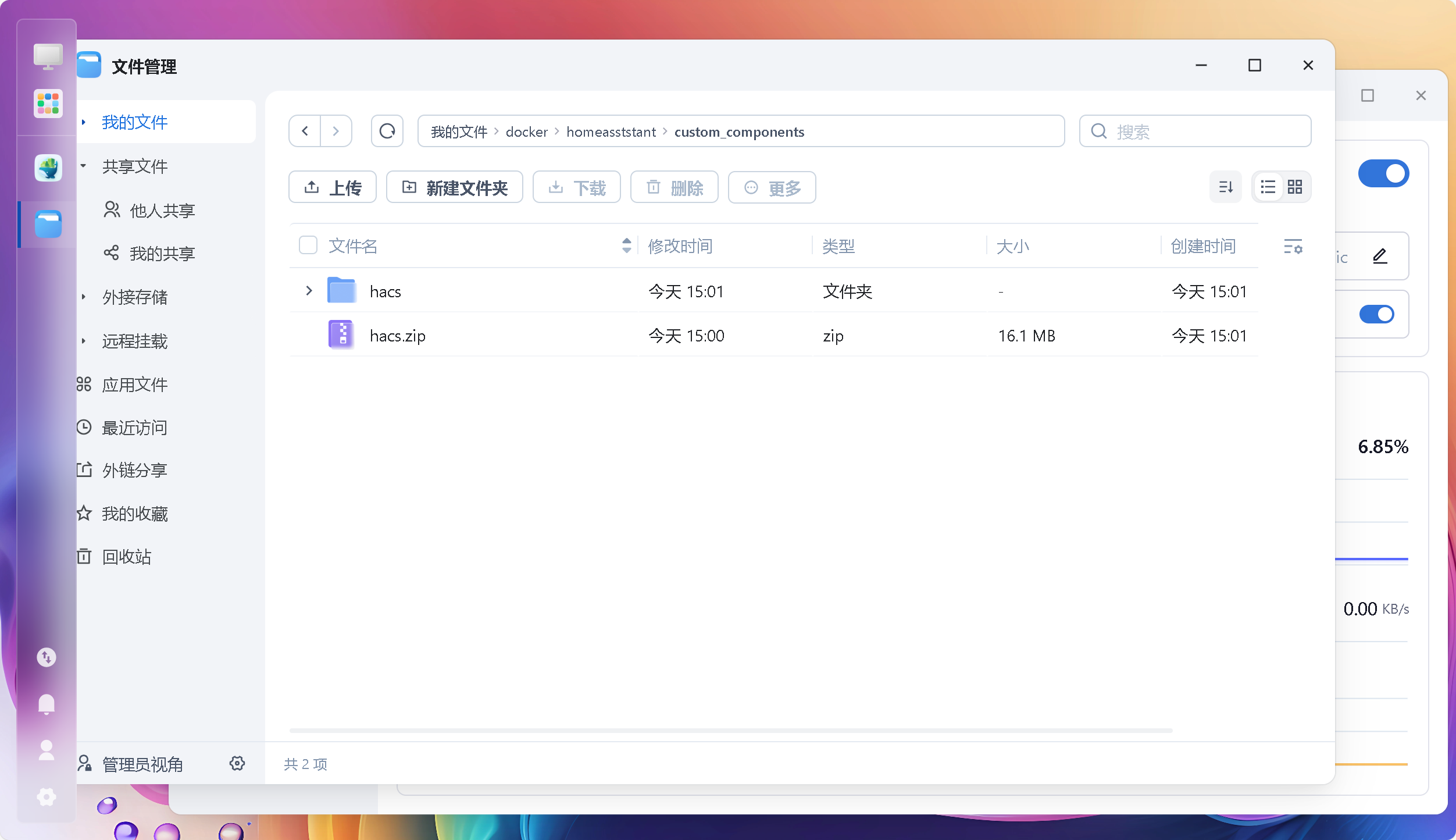Open user profile icon in dock
The height and width of the screenshot is (840, 1456).
point(47,750)
